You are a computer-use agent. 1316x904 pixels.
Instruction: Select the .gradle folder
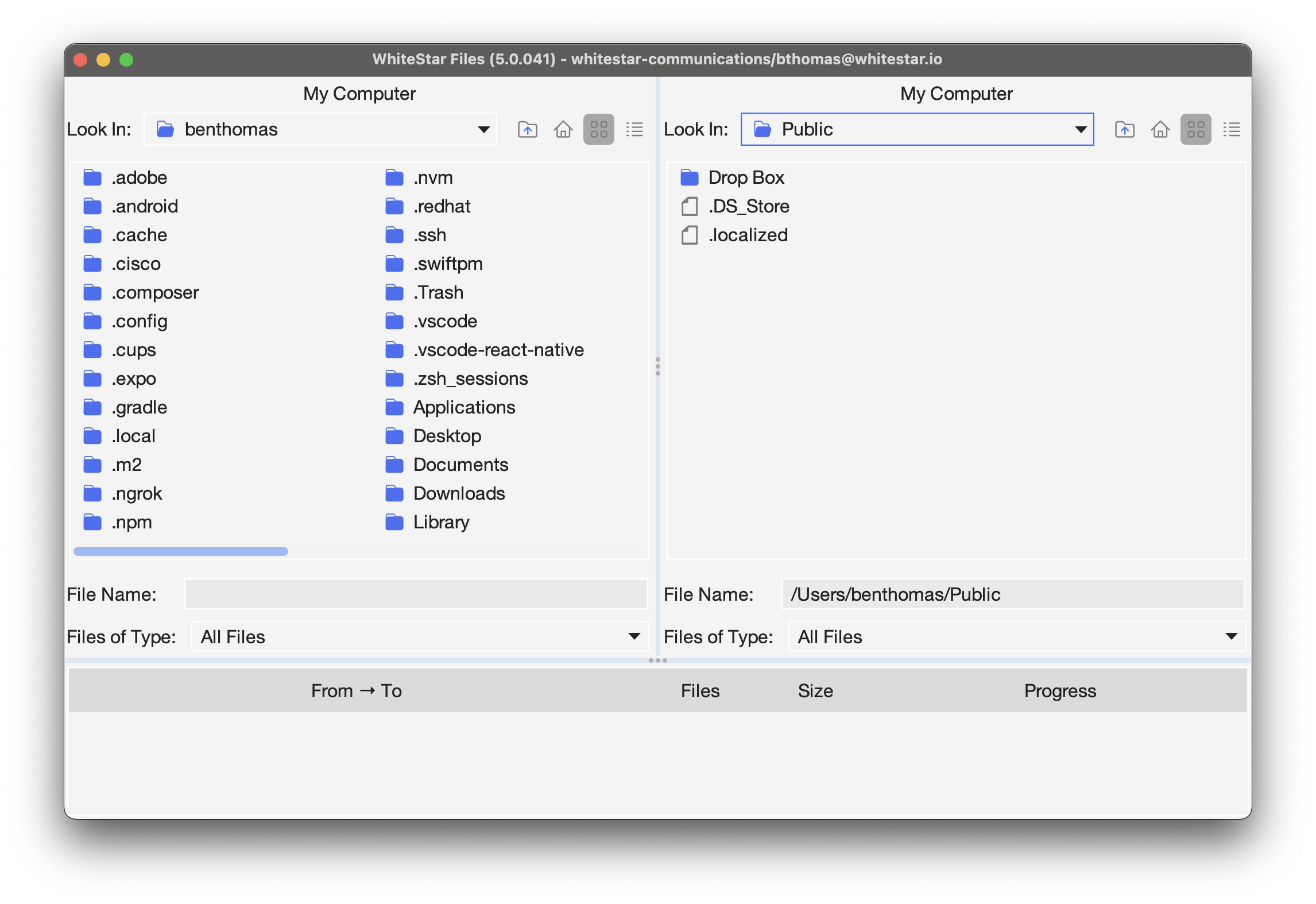tap(125, 407)
